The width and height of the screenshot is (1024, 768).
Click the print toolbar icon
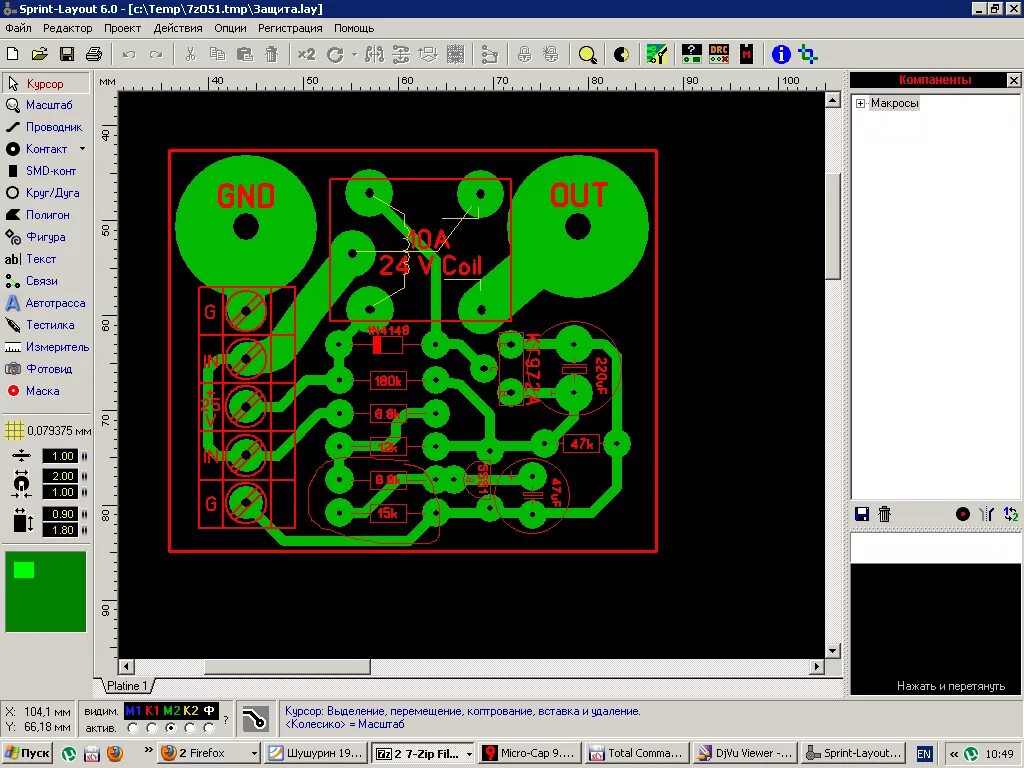pyautogui.click(x=95, y=54)
